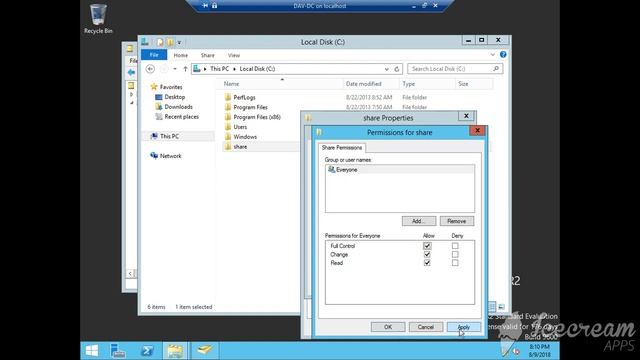Select Program Files (x86) folder
This screenshot has height=360, width=640.
257,117
